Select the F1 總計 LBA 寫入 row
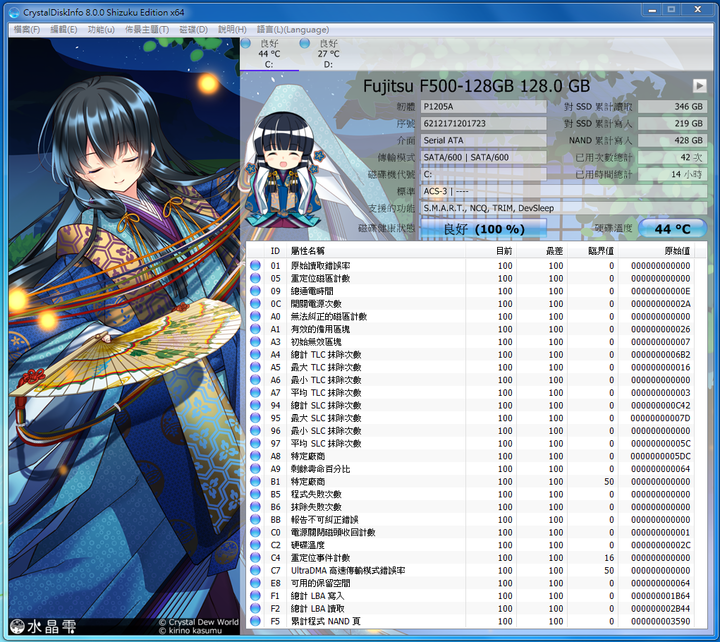 click(x=471, y=596)
